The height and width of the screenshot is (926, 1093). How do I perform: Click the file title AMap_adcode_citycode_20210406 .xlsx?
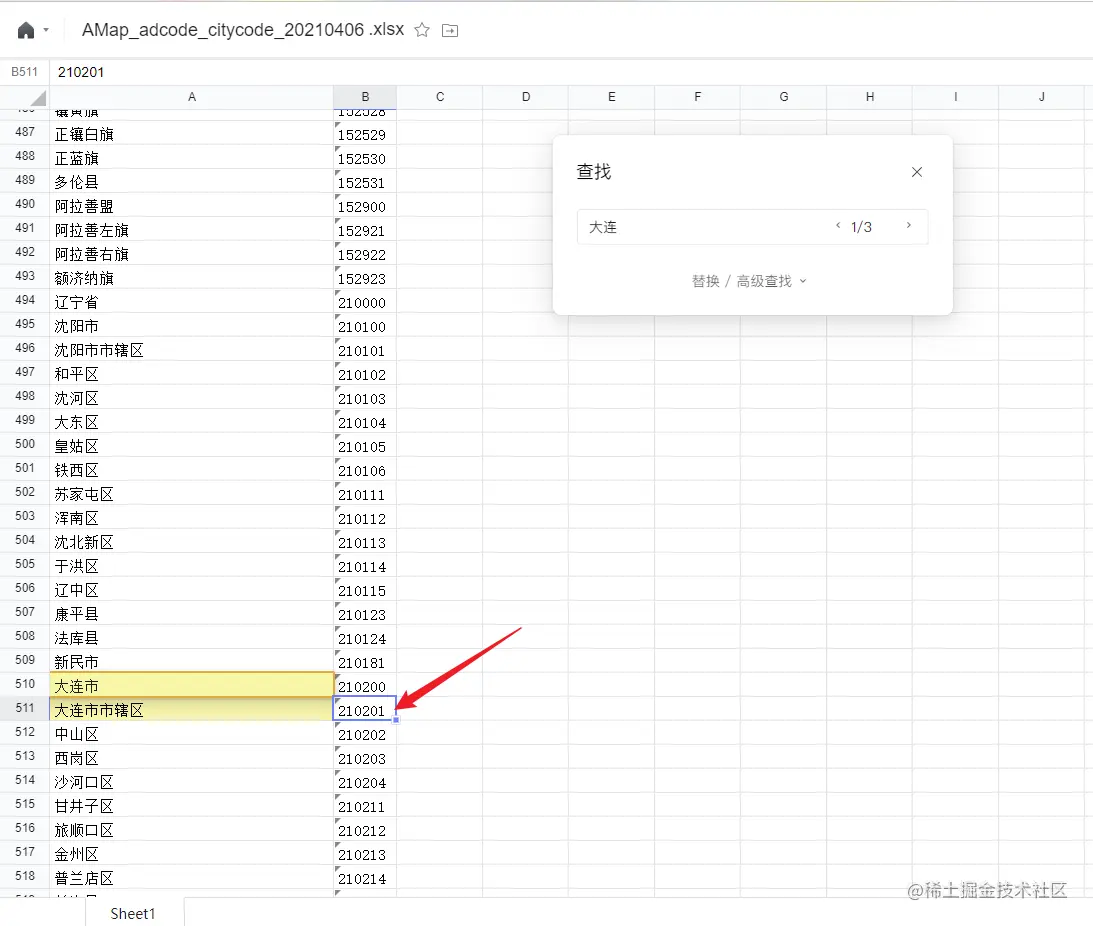point(243,30)
